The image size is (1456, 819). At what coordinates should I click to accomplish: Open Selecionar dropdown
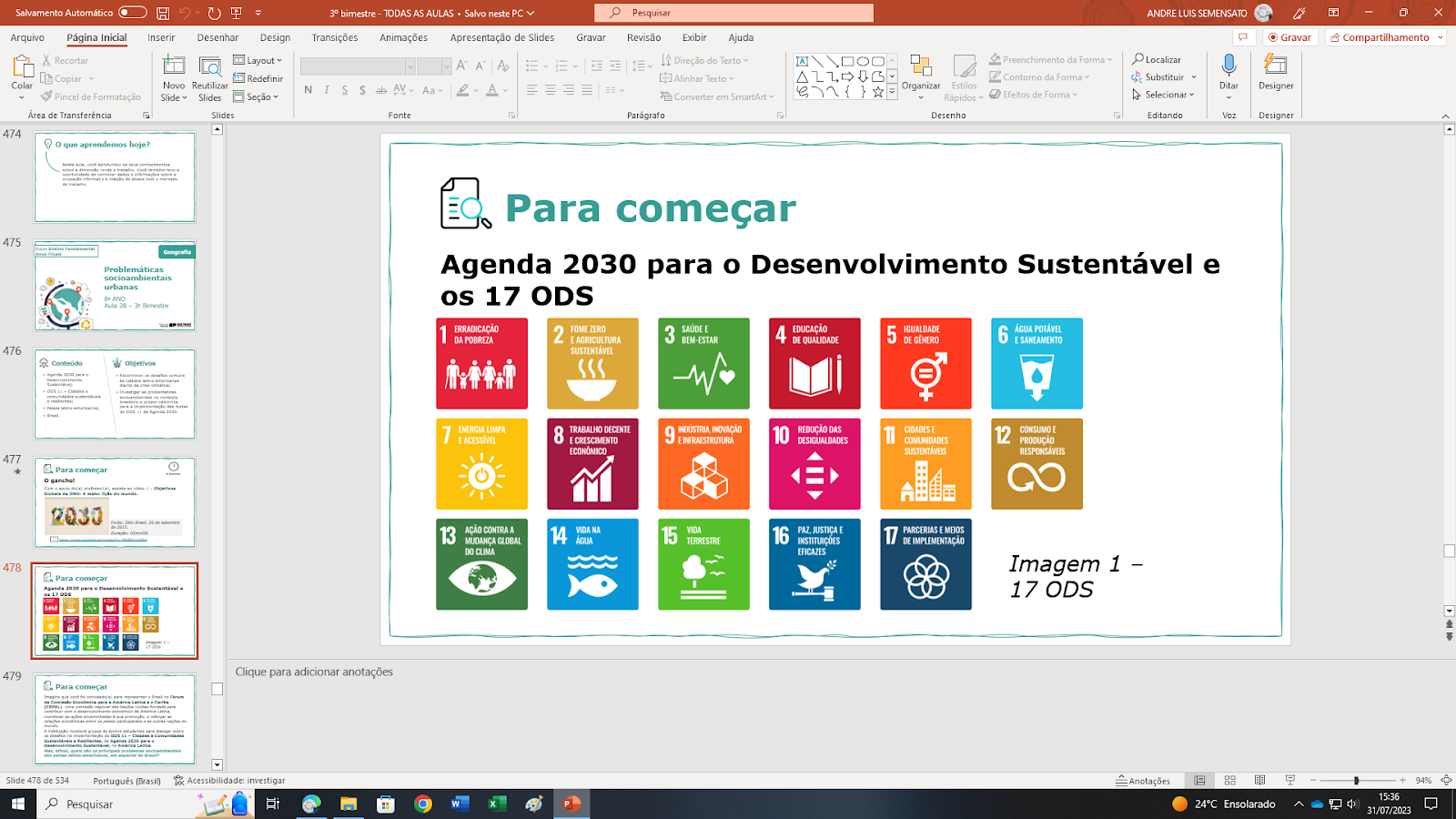pyautogui.click(x=1164, y=95)
